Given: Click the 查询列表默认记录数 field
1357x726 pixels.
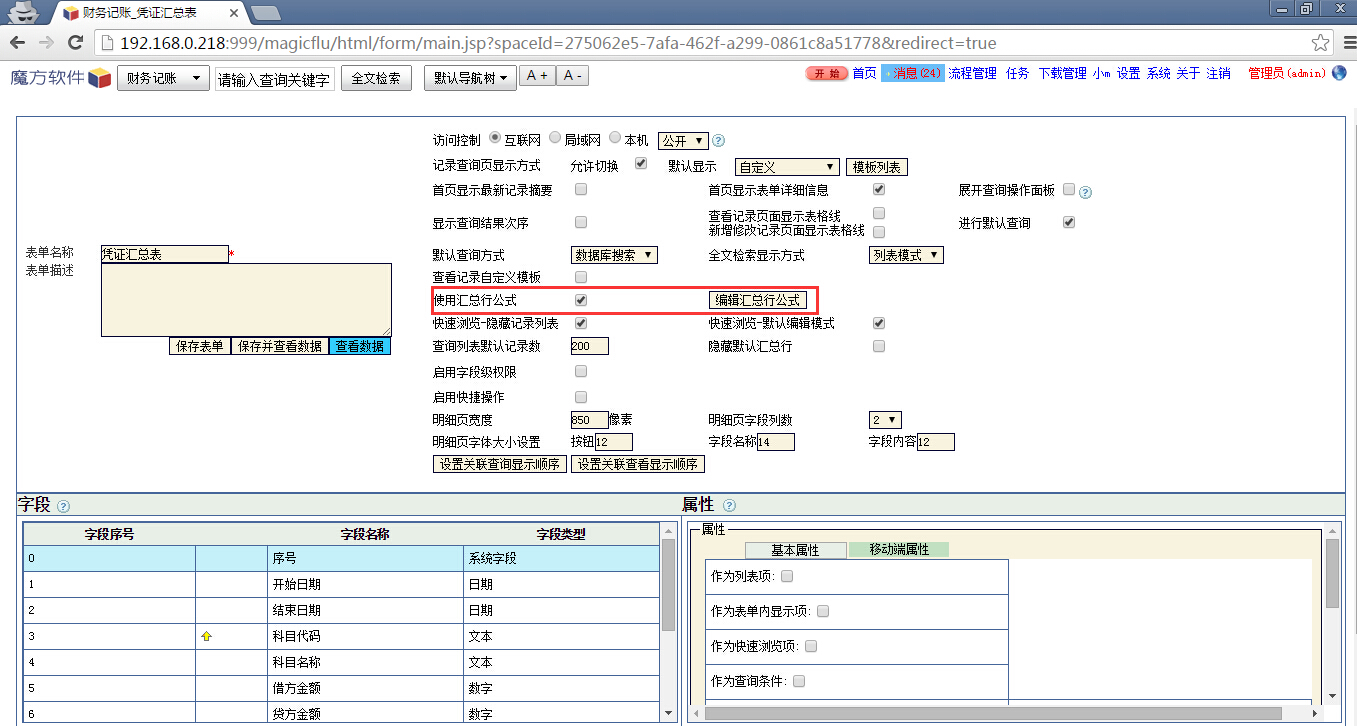Looking at the screenshot, I should [x=589, y=346].
